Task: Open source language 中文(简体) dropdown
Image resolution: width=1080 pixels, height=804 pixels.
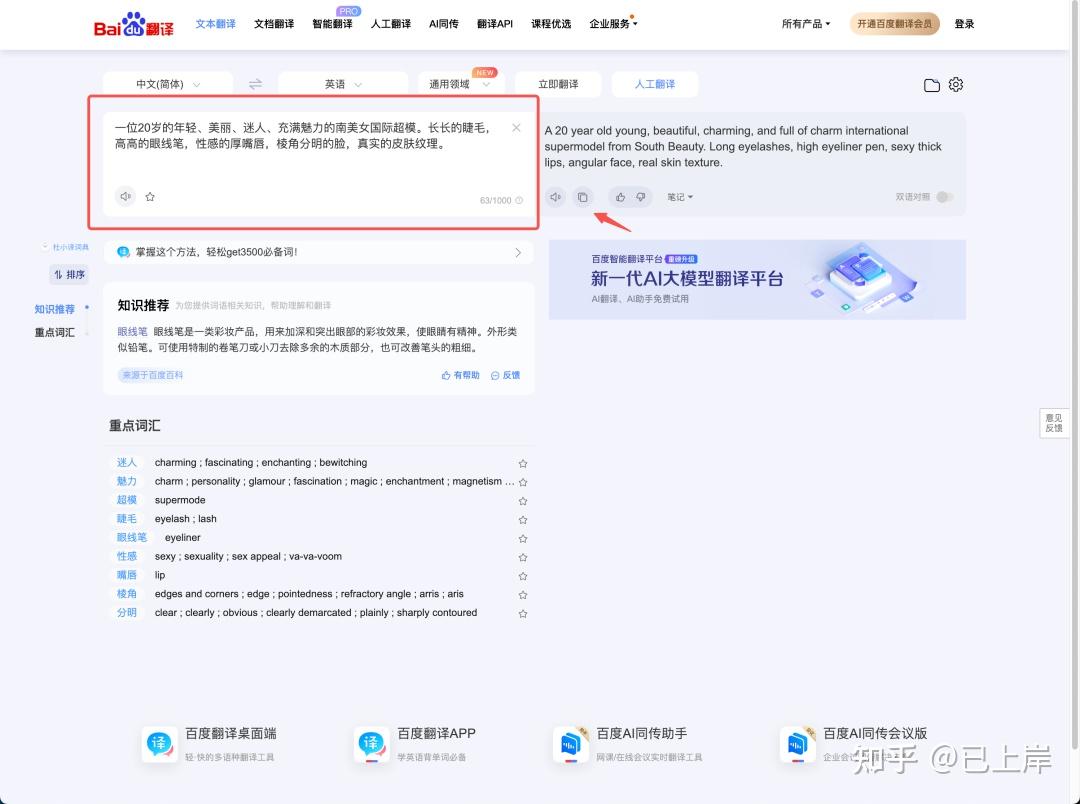Action: tap(168, 84)
